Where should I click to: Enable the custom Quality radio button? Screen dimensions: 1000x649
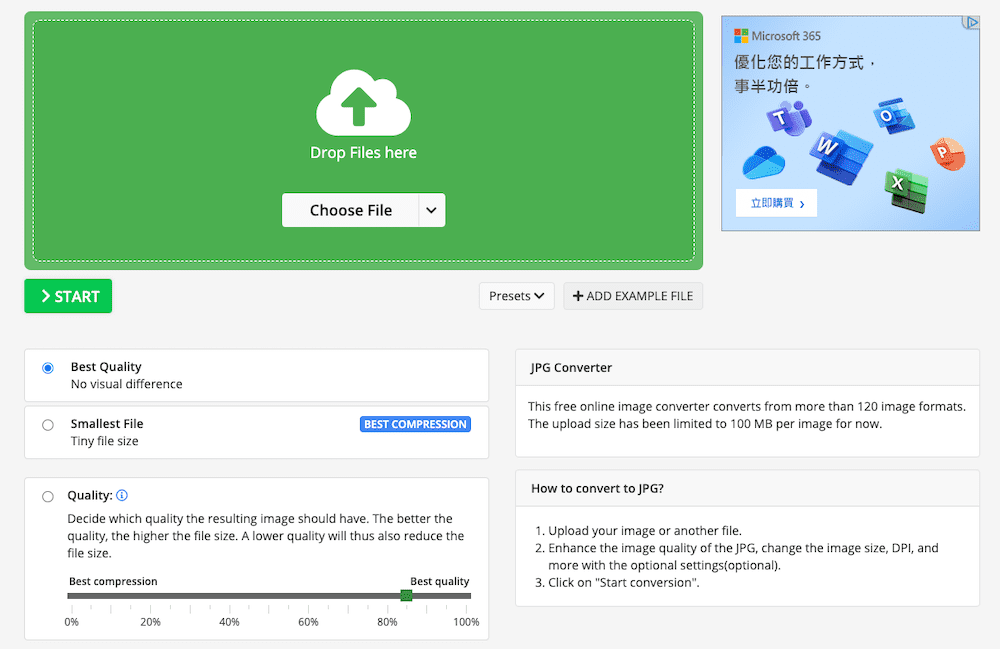click(x=48, y=496)
